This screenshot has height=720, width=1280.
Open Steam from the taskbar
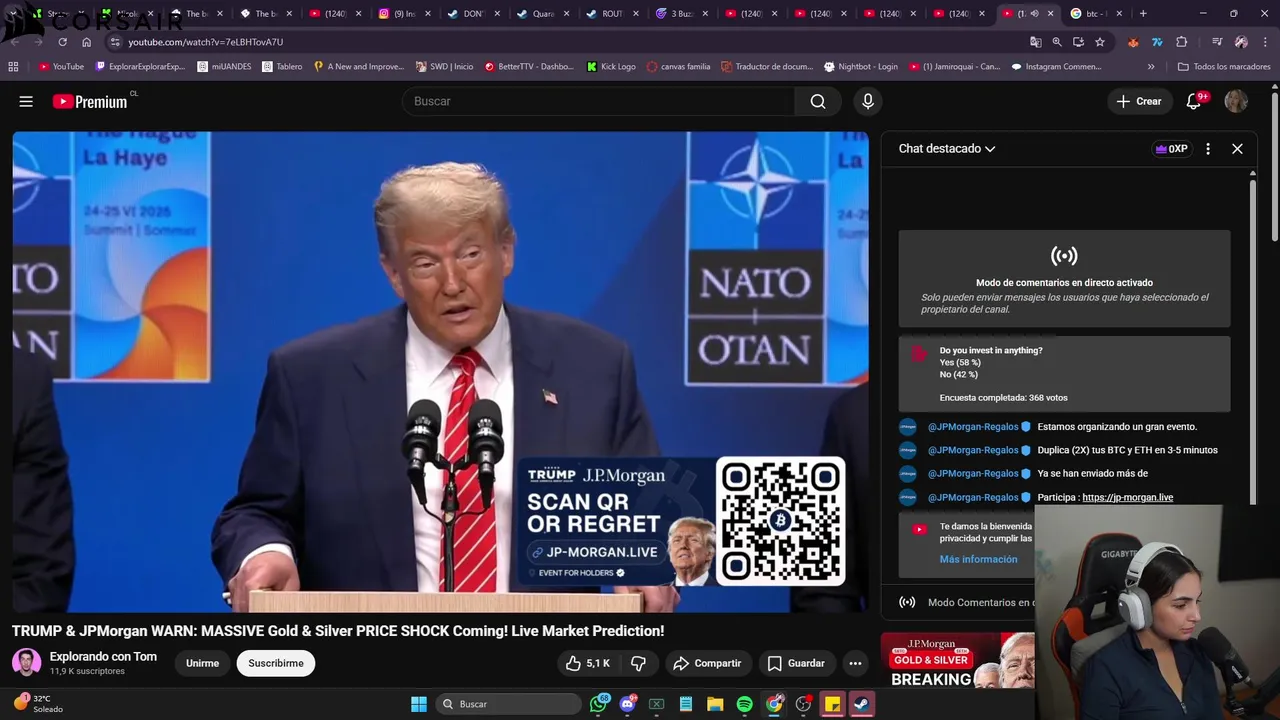coord(861,704)
